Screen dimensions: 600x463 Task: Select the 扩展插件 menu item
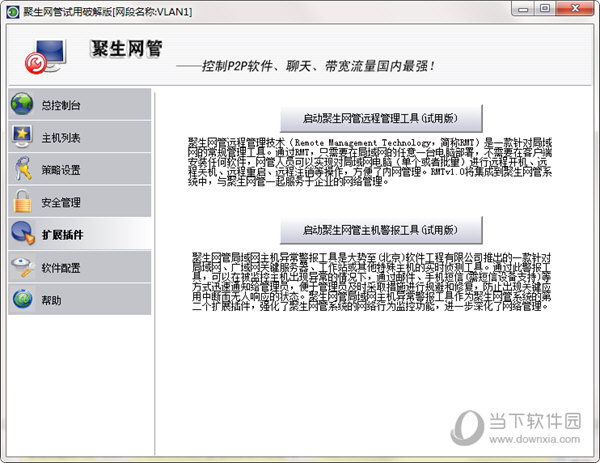point(80,234)
